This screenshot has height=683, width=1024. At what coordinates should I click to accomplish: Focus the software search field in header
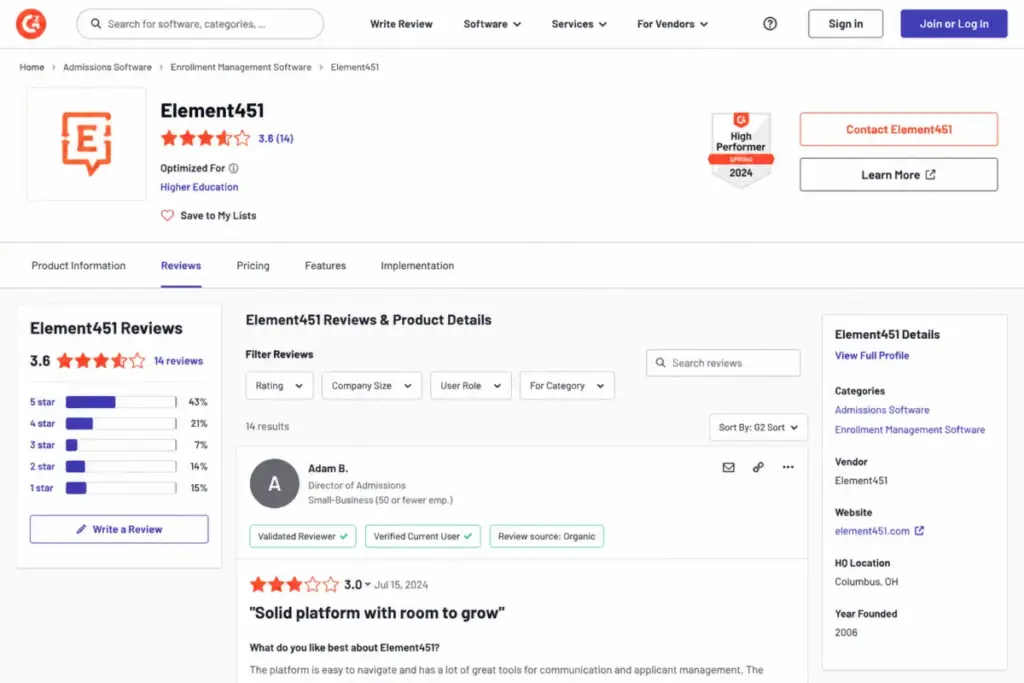(200, 24)
